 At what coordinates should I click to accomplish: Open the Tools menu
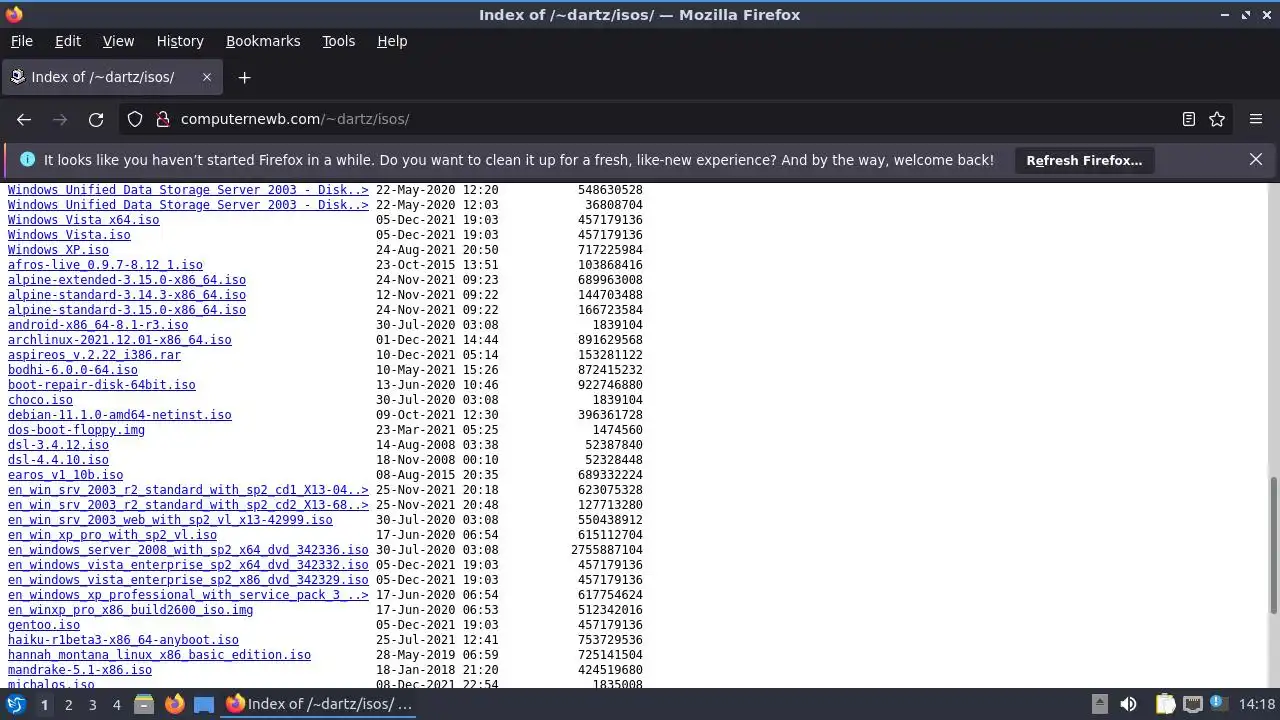tap(338, 41)
